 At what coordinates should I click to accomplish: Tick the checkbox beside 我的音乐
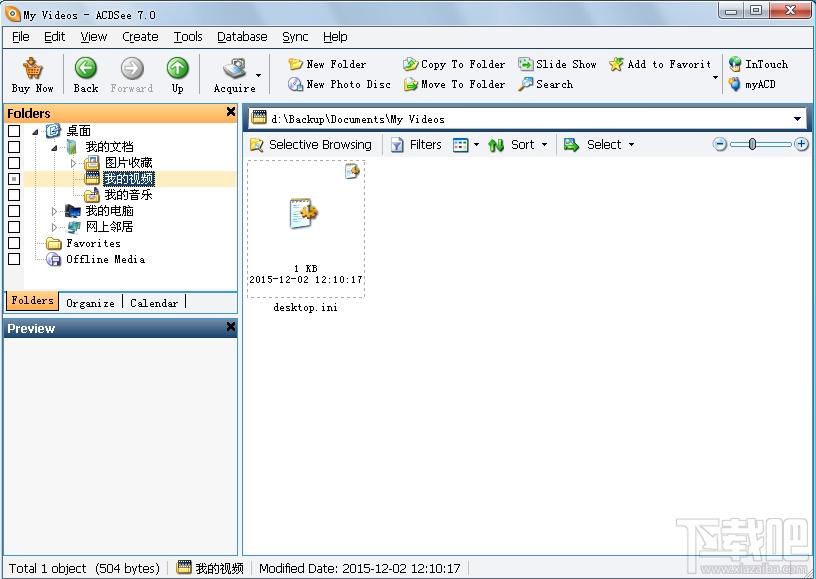[x=14, y=195]
